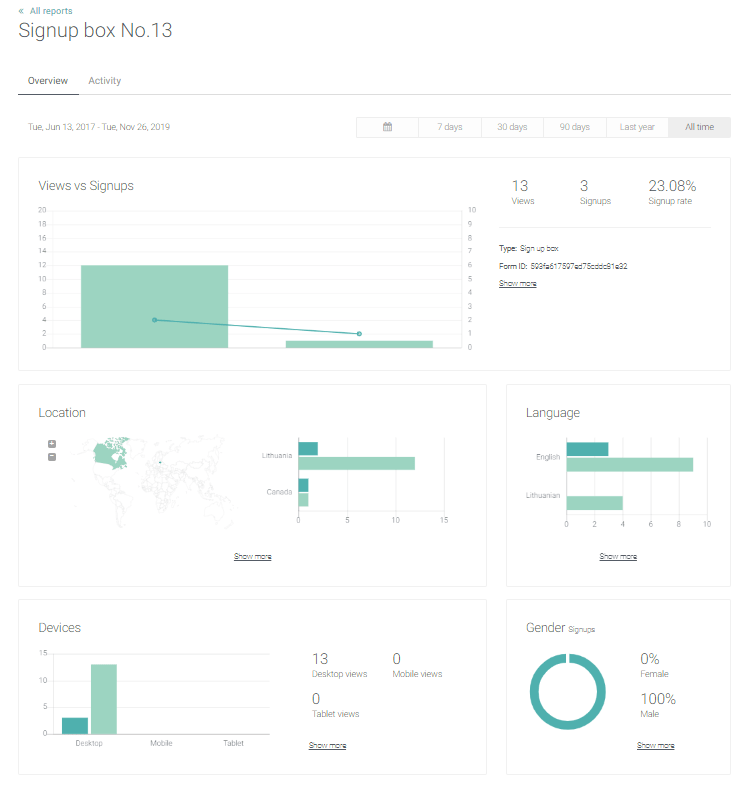Show more in Location panel
Screen dimensions: 749x786
[x=252, y=556]
